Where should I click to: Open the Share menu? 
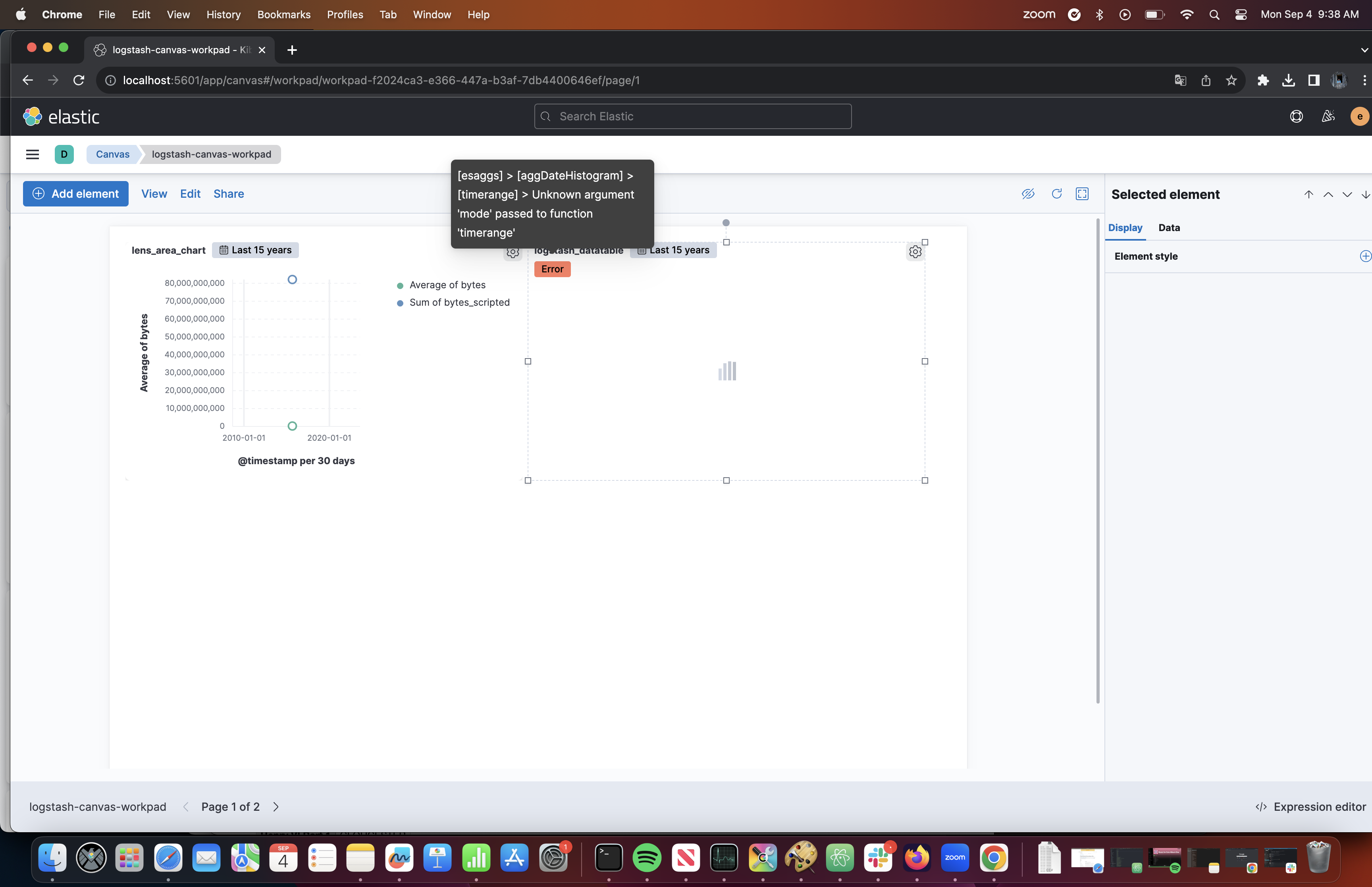click(x=229, y=193)
